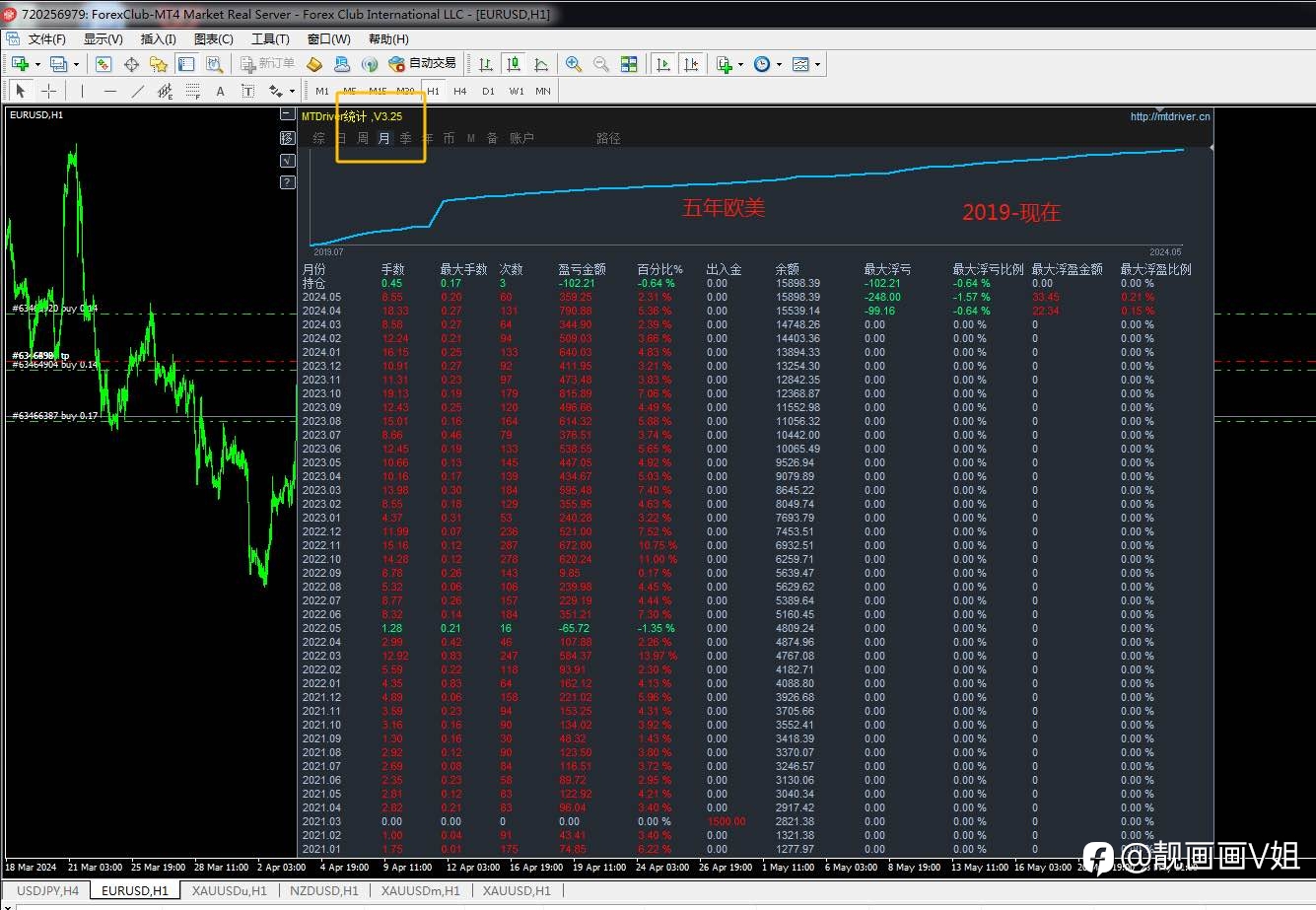Expand the arrows objects dropdown

click(292, 91)
